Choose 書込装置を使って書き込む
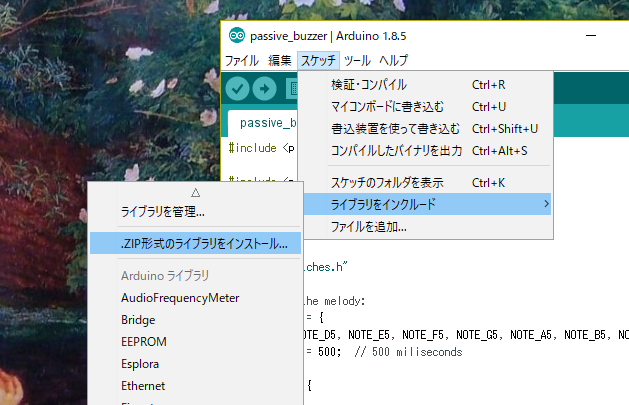This screenshot has height=405, width=629. point(427,129)
